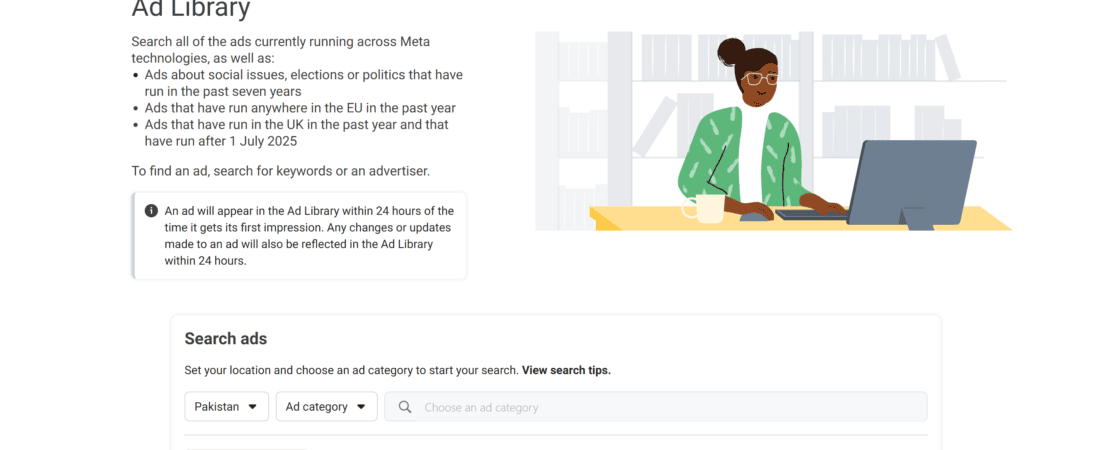Viewport: 1100px width, 450px height.
Task: Open the Ad category dropdown
Action: [327, 406]
